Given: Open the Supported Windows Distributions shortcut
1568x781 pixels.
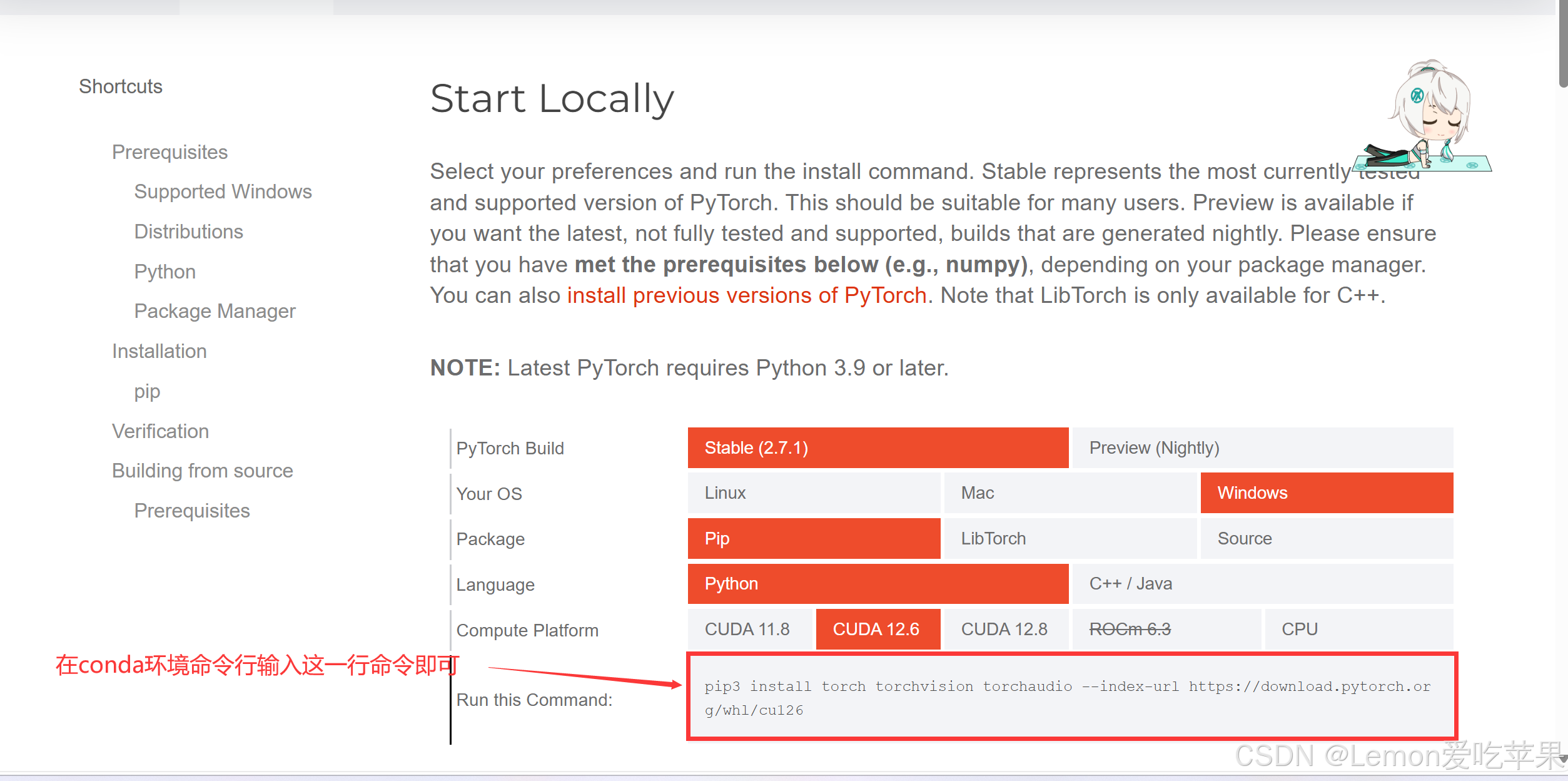Looking at the screenshot, I should click(x=223, y=212).
